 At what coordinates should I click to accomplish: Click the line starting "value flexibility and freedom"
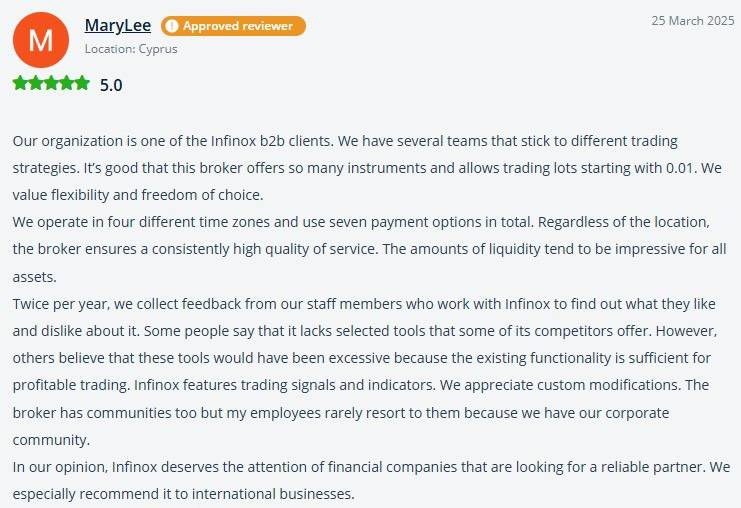[x=138, y=195]
